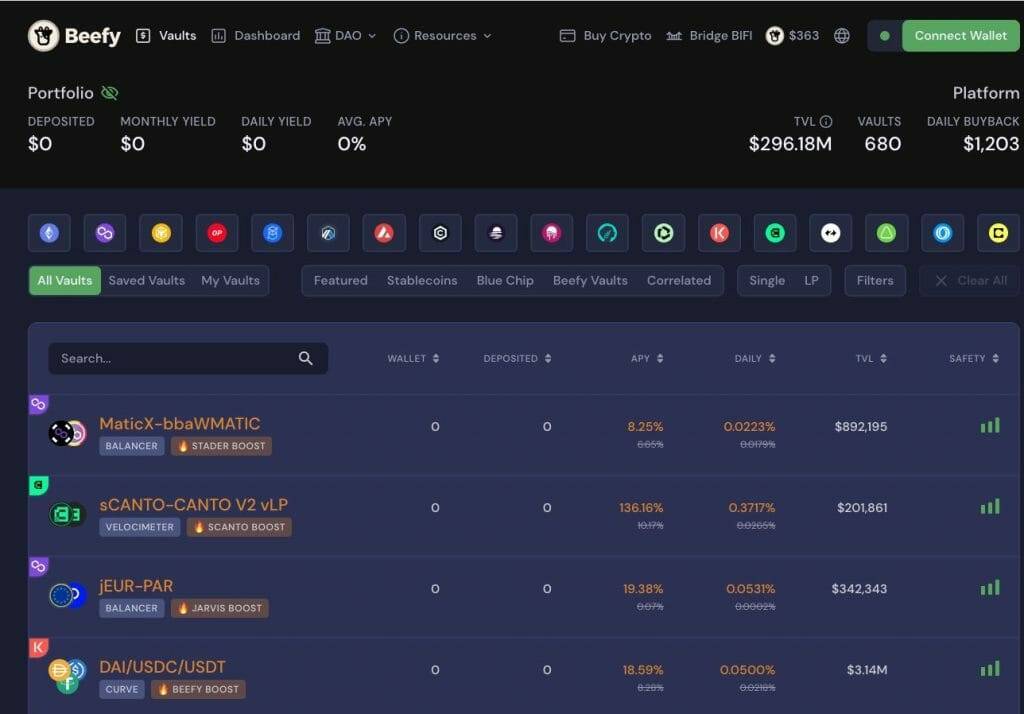Image resolution: width=1024 pixels, height=714 pixels.
Task: Open the Filters button
Action: point(874,280)
